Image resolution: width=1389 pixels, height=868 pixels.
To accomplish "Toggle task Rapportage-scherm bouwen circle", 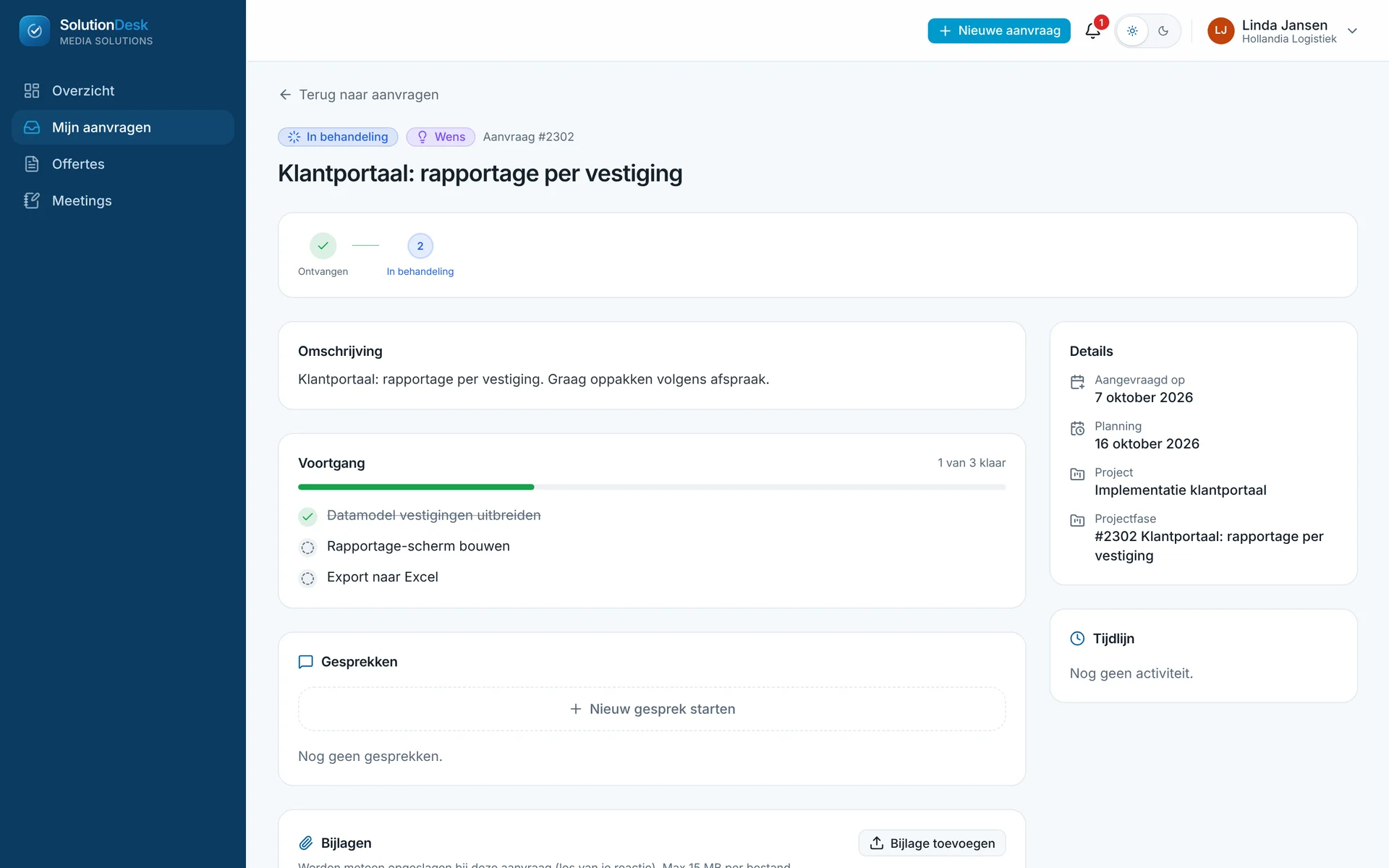I will click(x=307, y=548).
